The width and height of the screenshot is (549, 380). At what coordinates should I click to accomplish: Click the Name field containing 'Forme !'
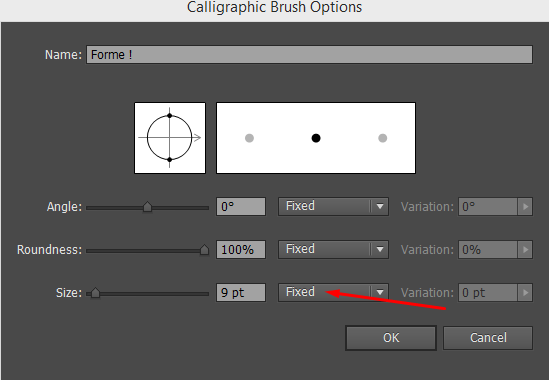310,55
